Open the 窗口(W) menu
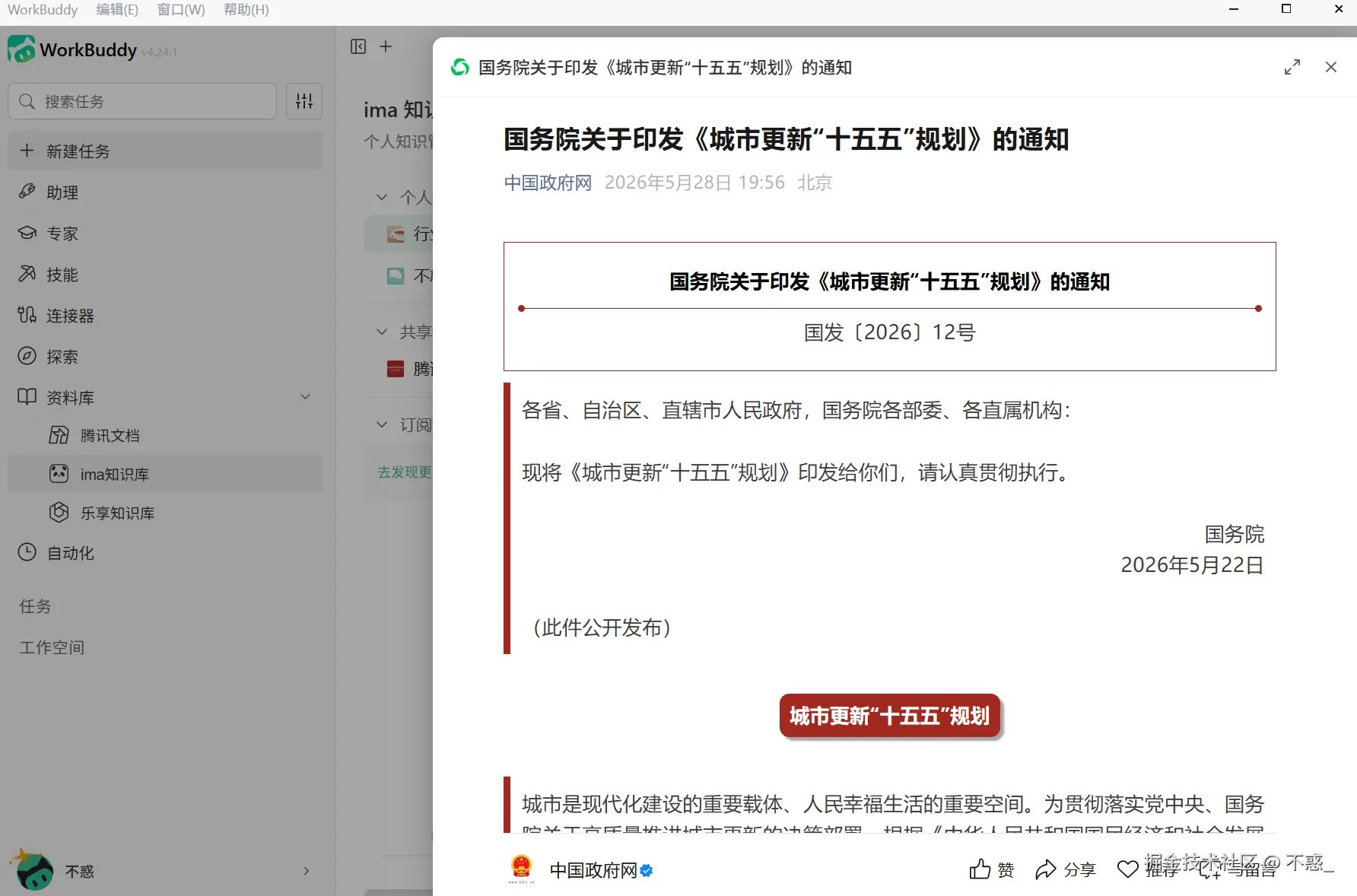 click(181, 10)
